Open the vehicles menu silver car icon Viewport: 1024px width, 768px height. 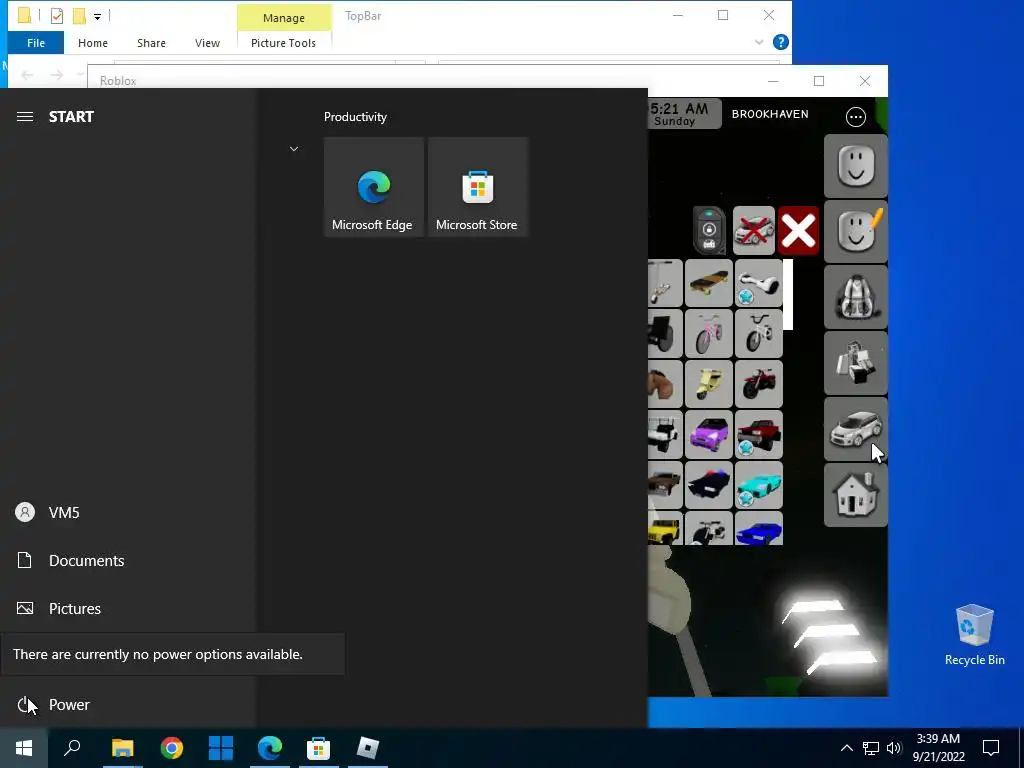pyautogui.click(x=856, y=429)
